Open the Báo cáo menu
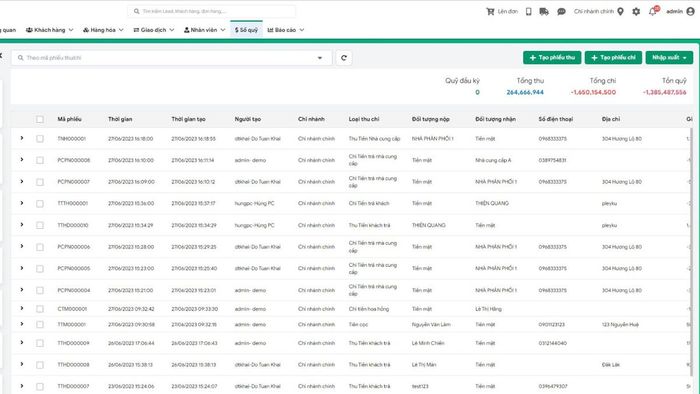This screenshot has height=394, width=700. [x=286, y=30]
